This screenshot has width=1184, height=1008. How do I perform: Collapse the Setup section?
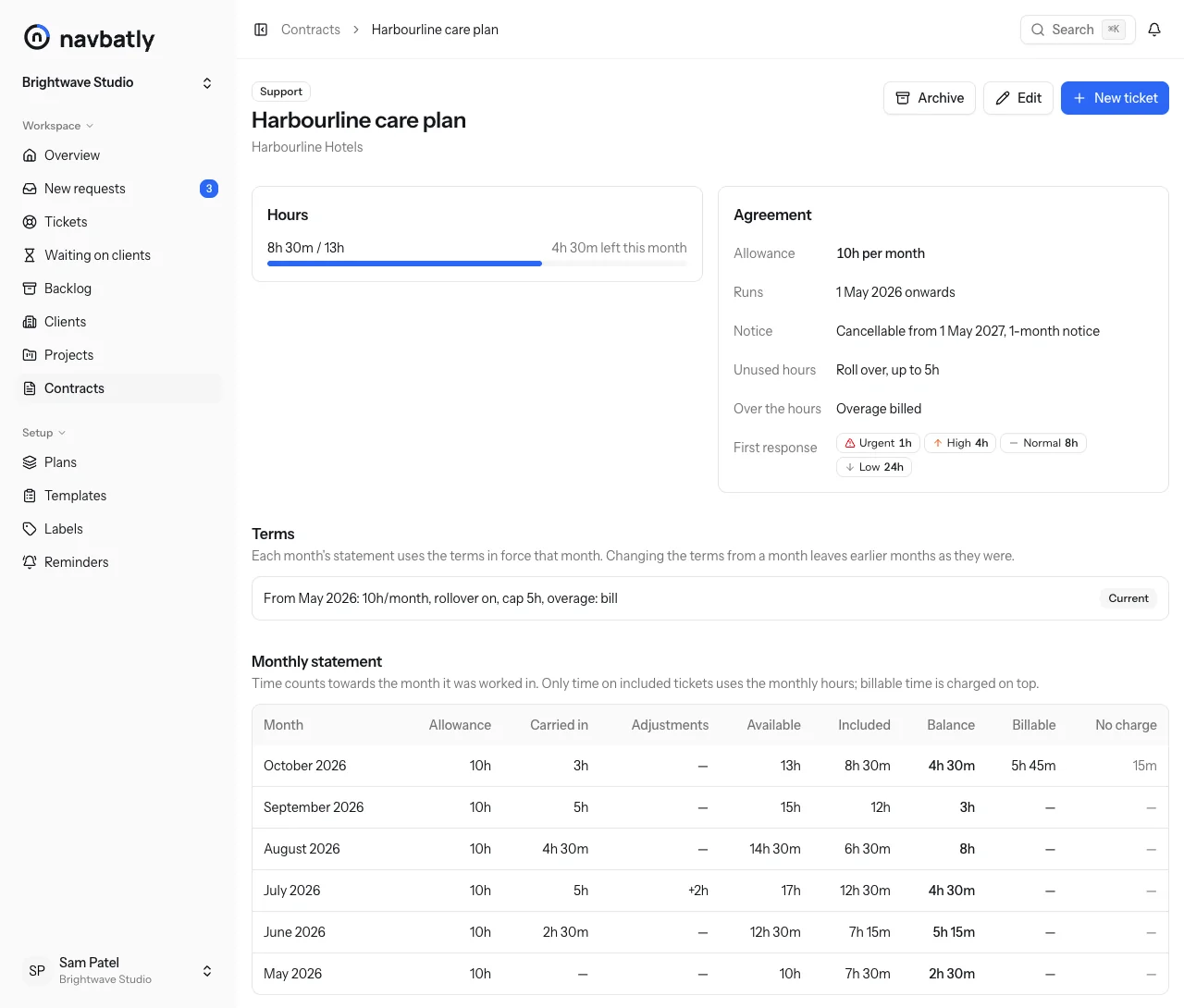pos(44,433)
